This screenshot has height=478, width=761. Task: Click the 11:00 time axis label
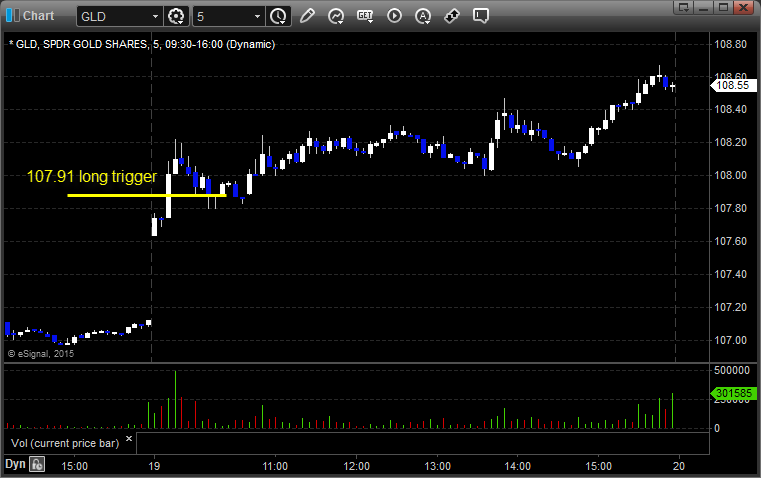[x=275, y=466]
